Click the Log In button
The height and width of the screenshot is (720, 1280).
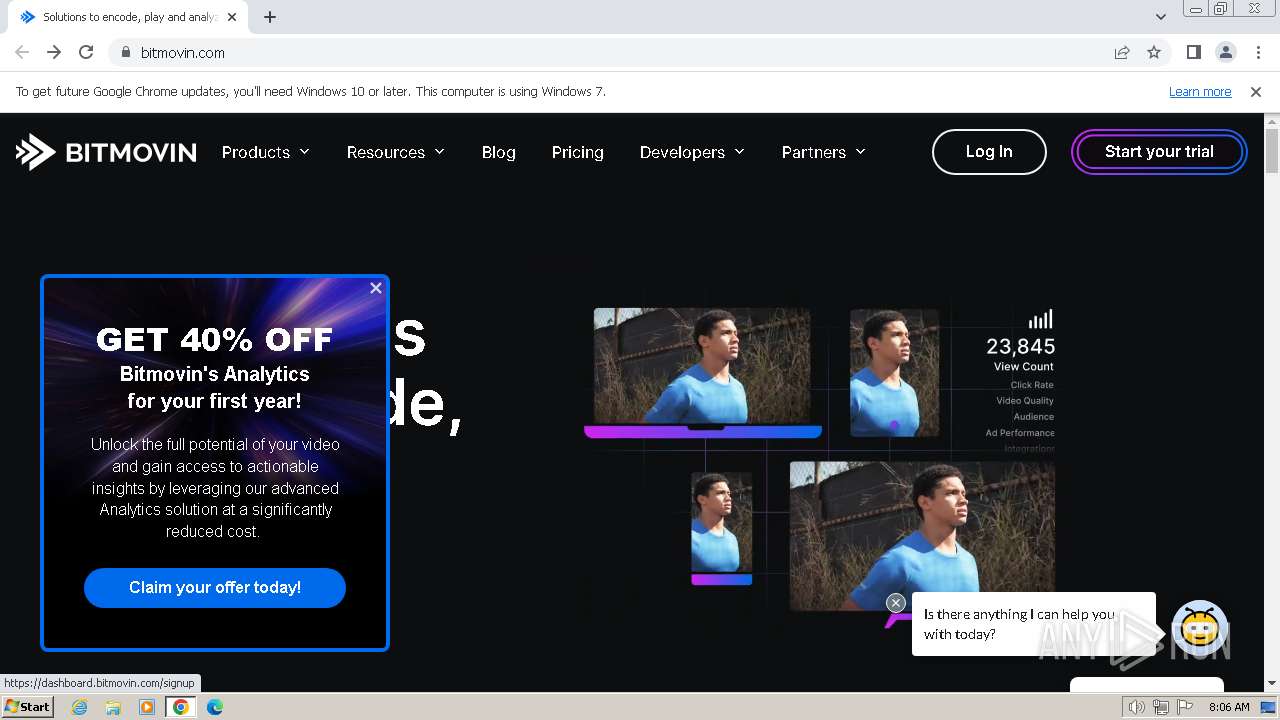(989, 152)
